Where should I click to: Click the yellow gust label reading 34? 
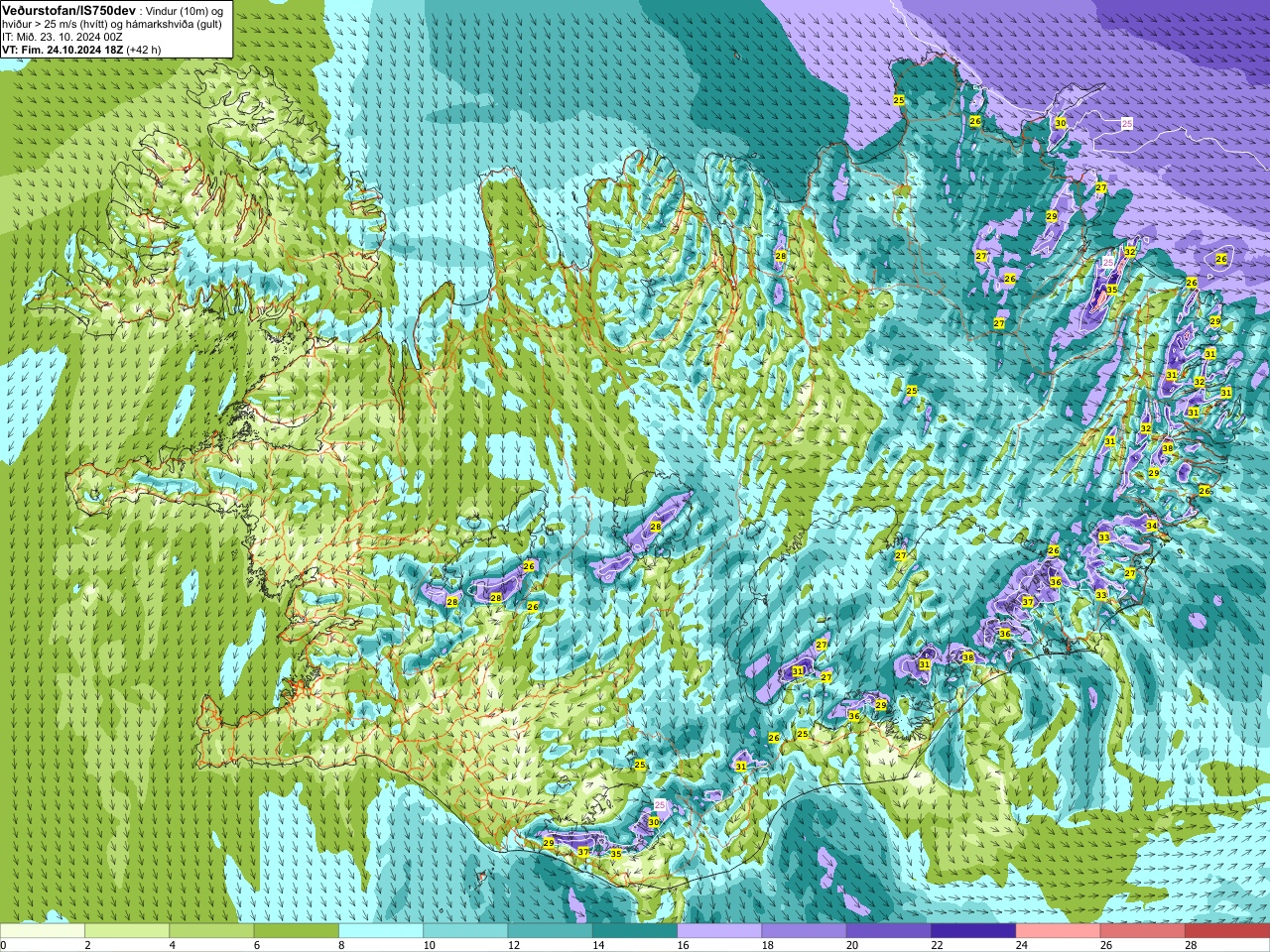[1151, 526]
